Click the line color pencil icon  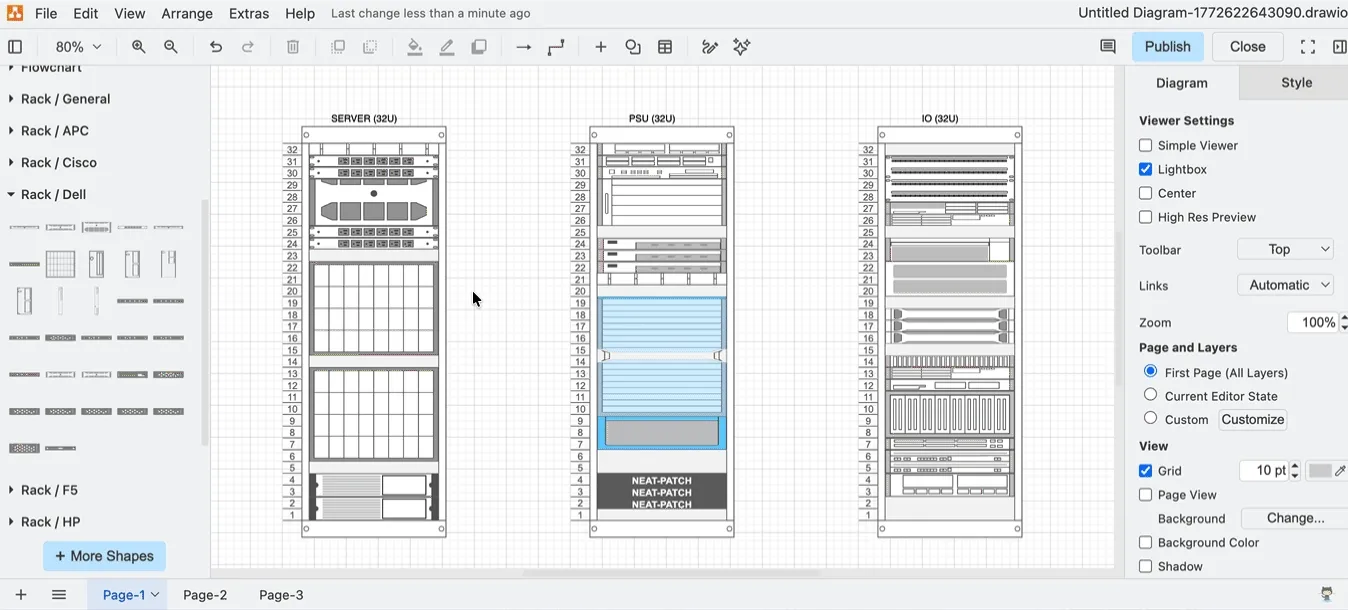pyautogui.click(x=447, y=47)
